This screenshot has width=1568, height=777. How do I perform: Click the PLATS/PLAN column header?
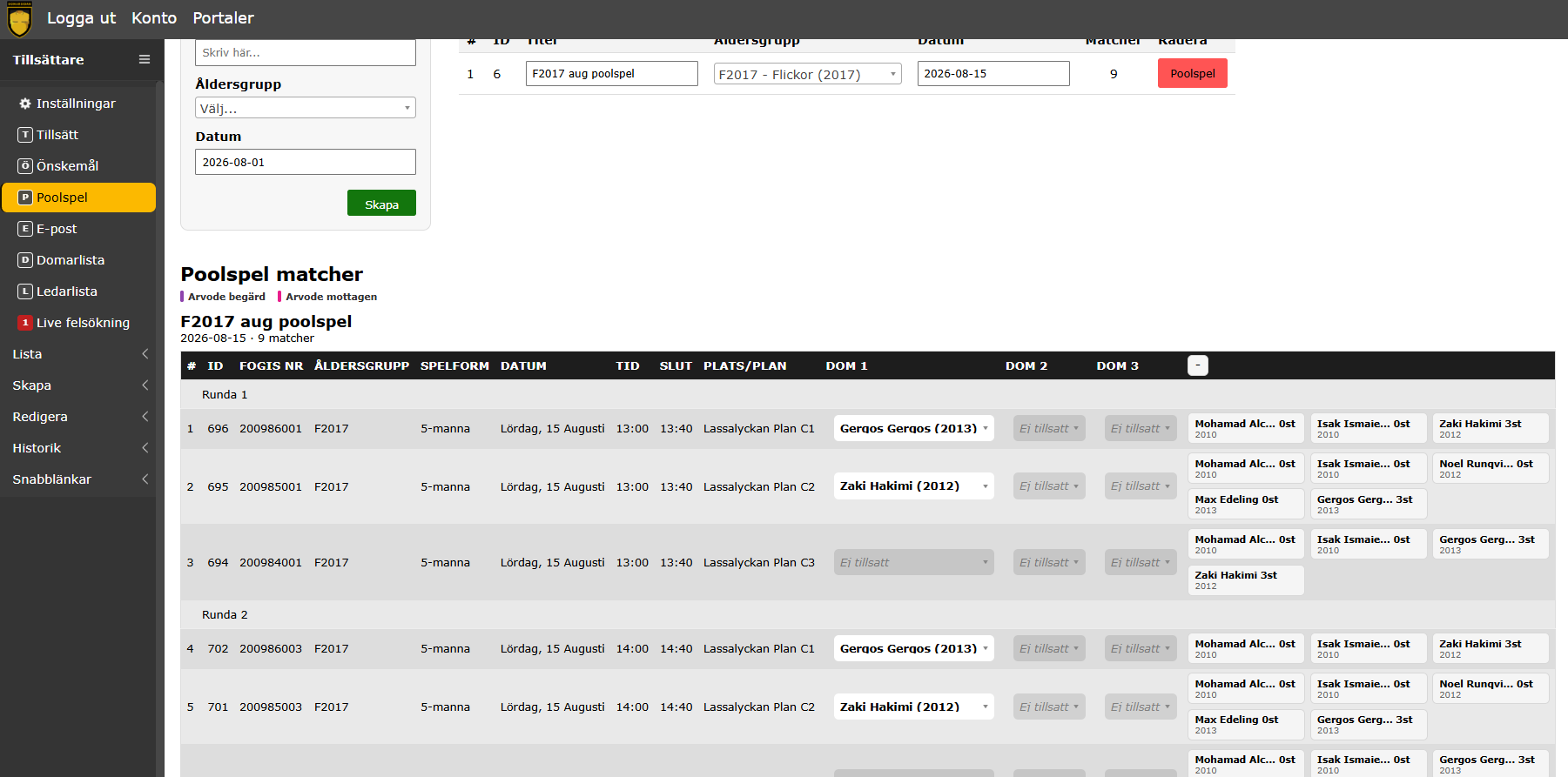click(744, 365)
